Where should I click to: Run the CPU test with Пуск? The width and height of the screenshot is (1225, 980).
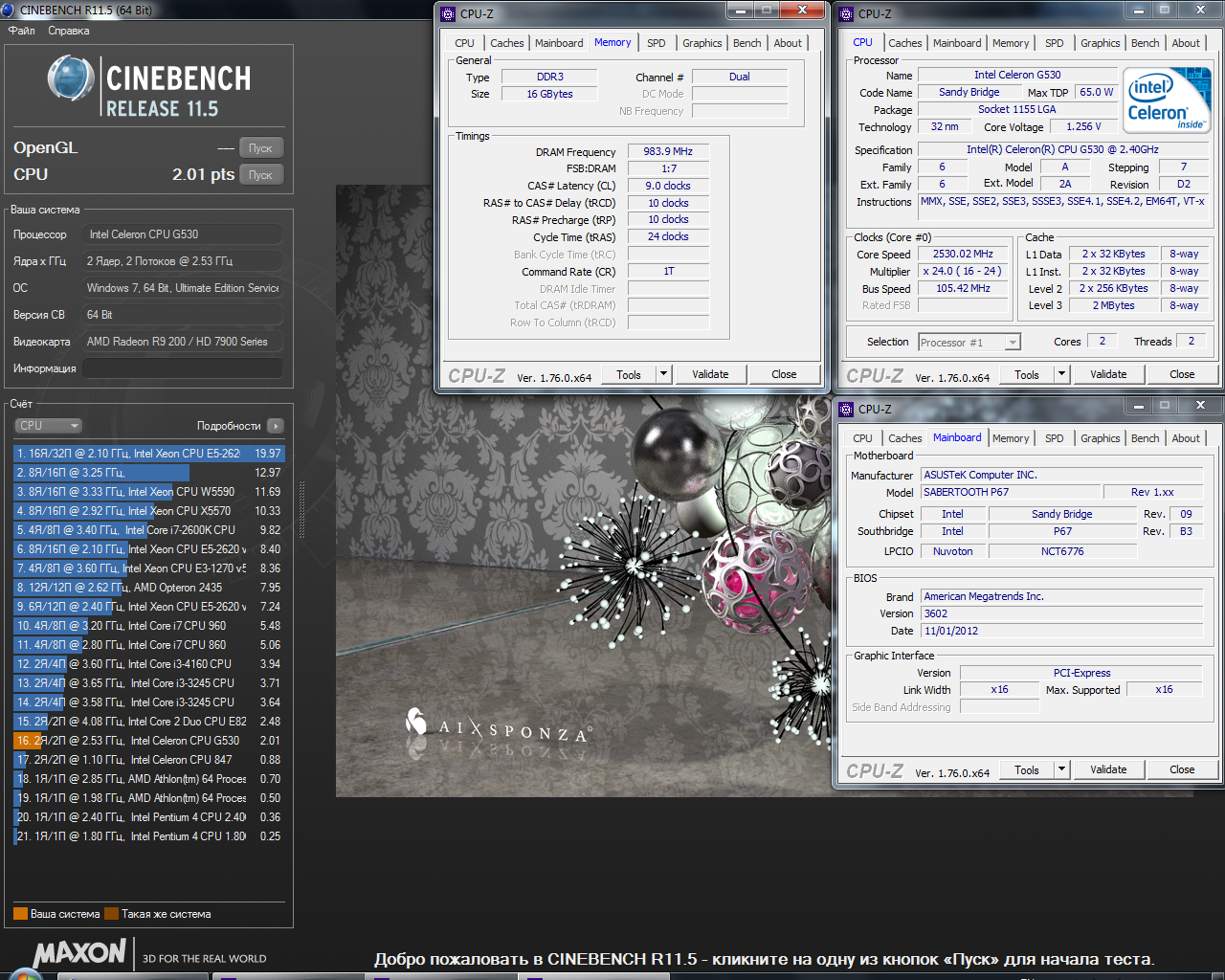click(260, 175)
